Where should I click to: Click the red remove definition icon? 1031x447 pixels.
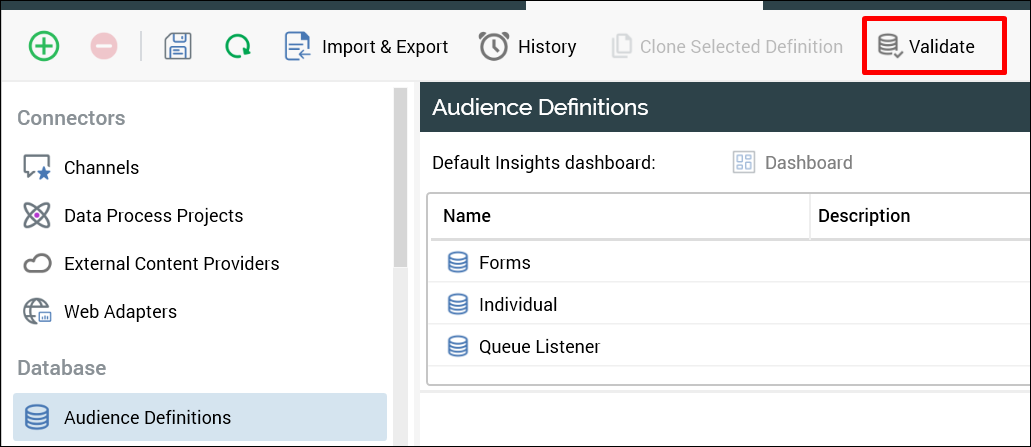[x=104, y=46]
